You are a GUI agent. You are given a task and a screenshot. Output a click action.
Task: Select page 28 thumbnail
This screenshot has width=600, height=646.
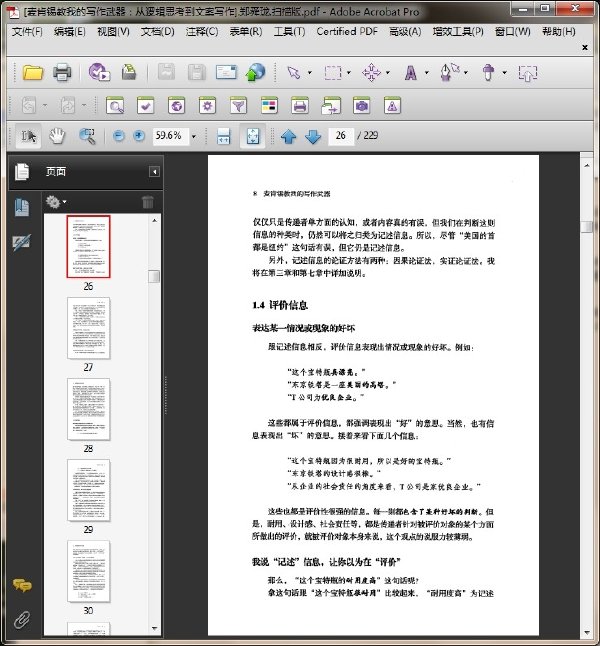pyautogui.click(x=89, y=409)
